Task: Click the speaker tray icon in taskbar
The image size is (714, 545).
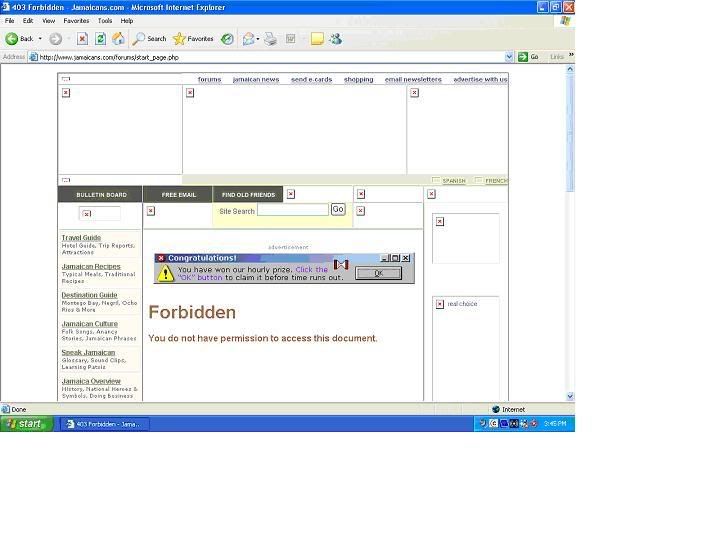Action: click(484, 424)
